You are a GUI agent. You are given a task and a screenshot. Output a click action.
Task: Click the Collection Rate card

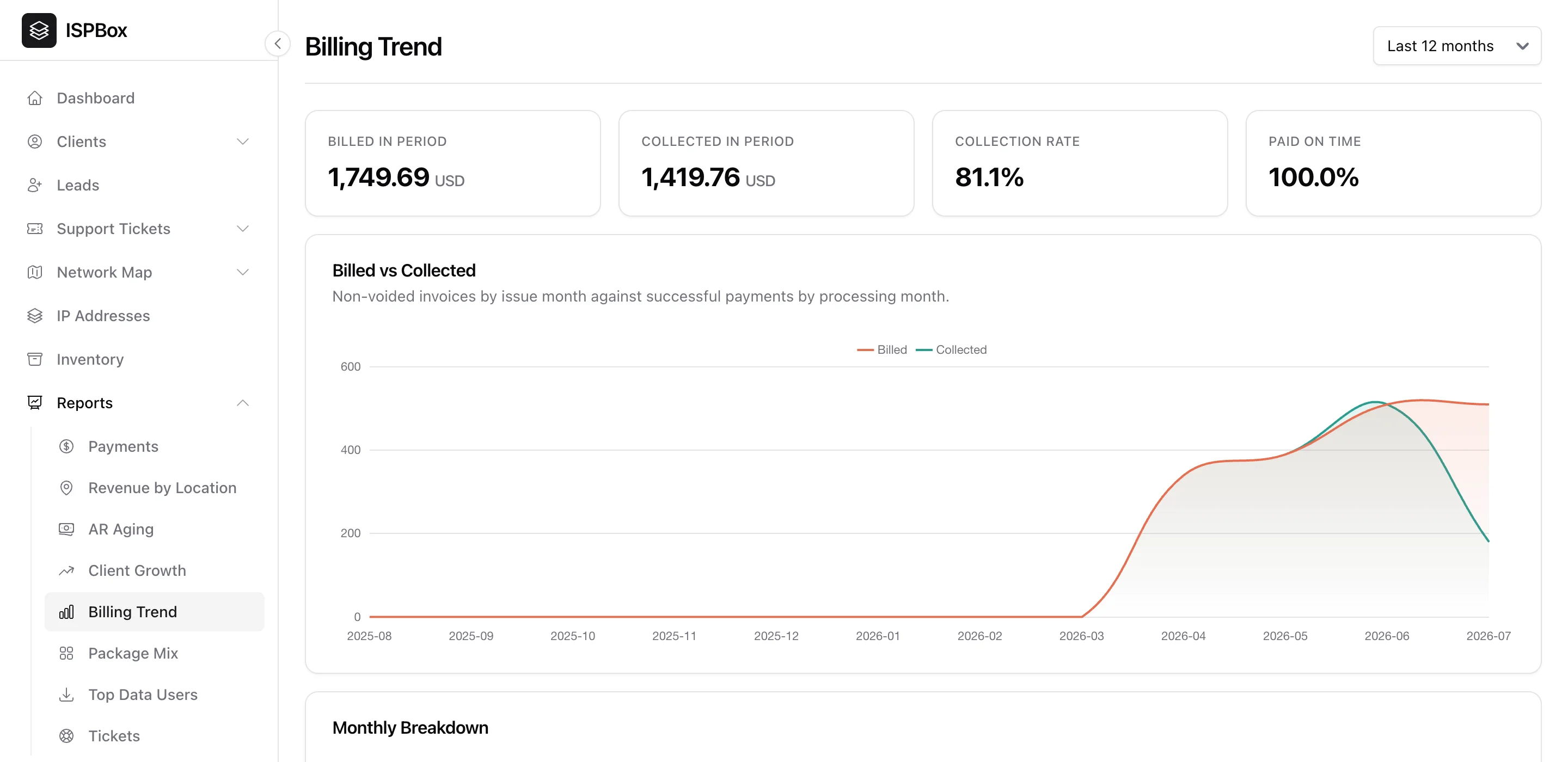1080,163
